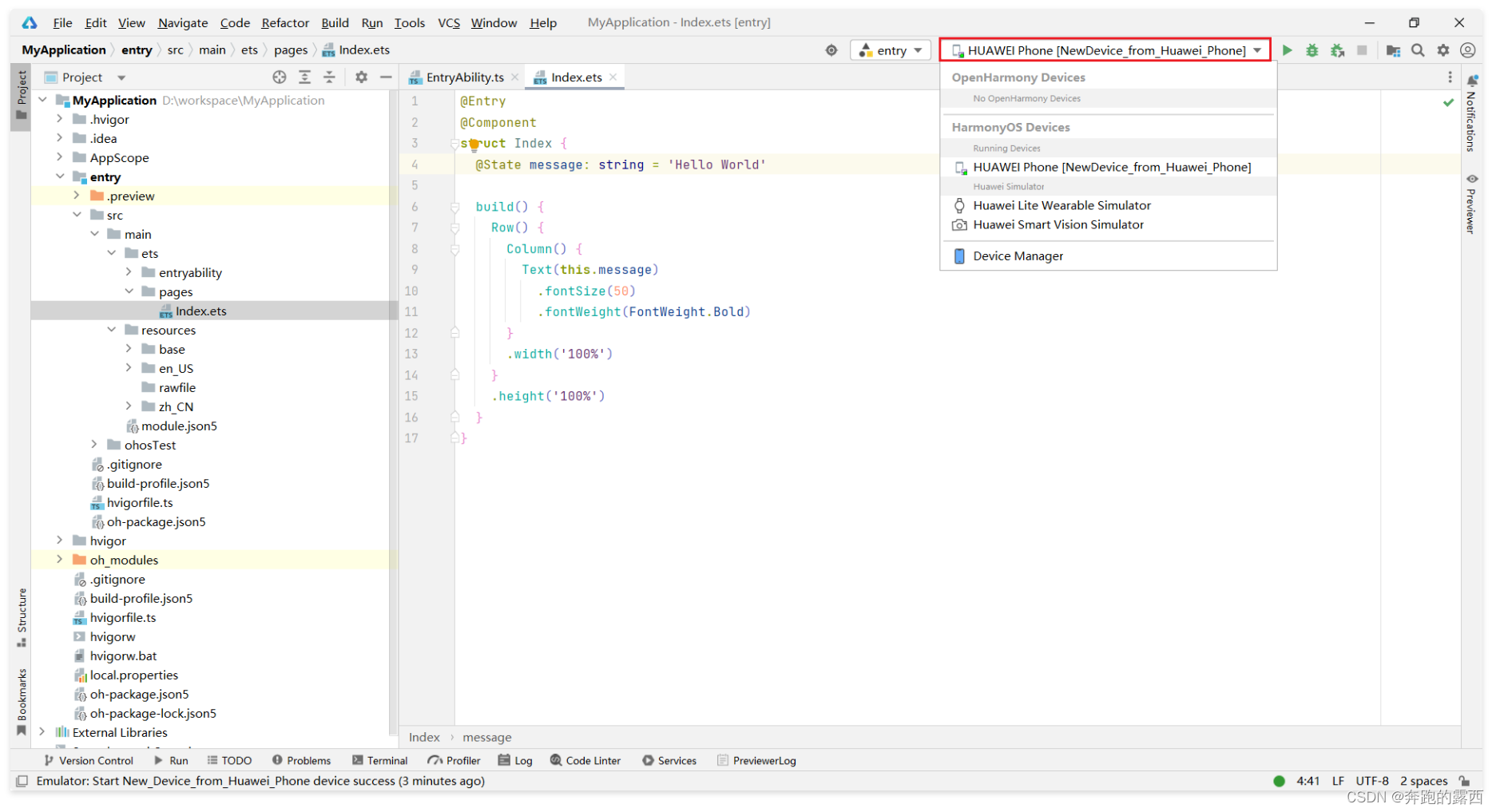The image size is (1496, 812).
Task: Click the message breadcrumb below editor
Action: coord(487,738)
